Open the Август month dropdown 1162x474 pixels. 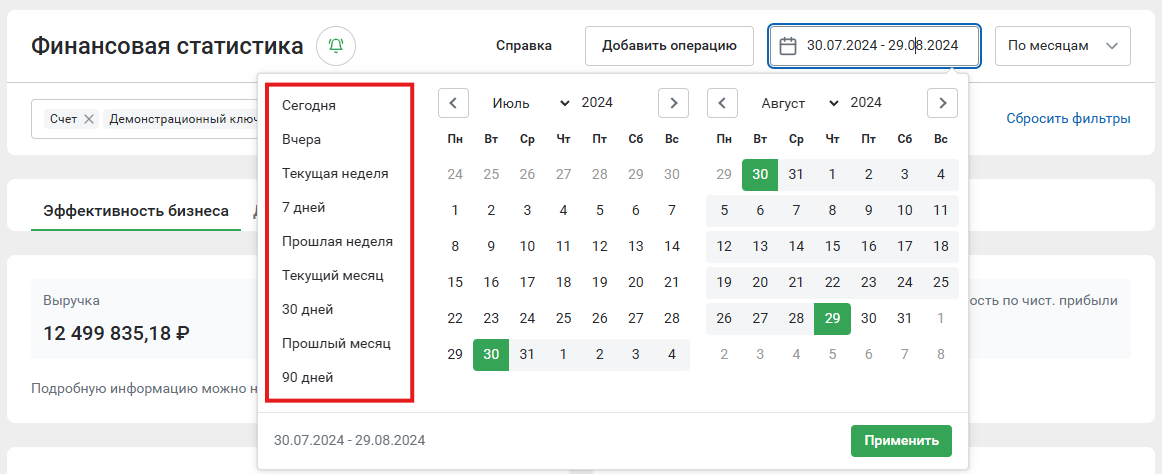pos(800,103)
